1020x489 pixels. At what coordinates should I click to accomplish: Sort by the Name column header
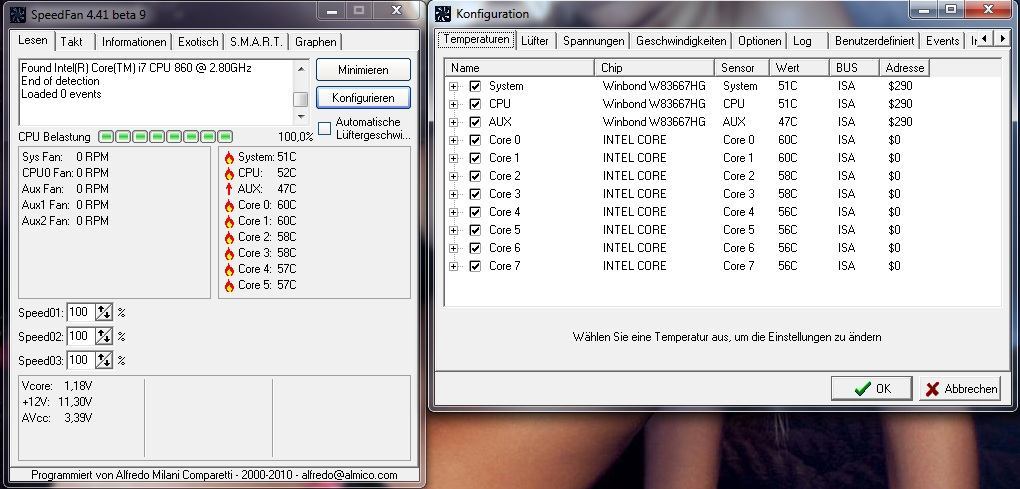pos(520,68)
